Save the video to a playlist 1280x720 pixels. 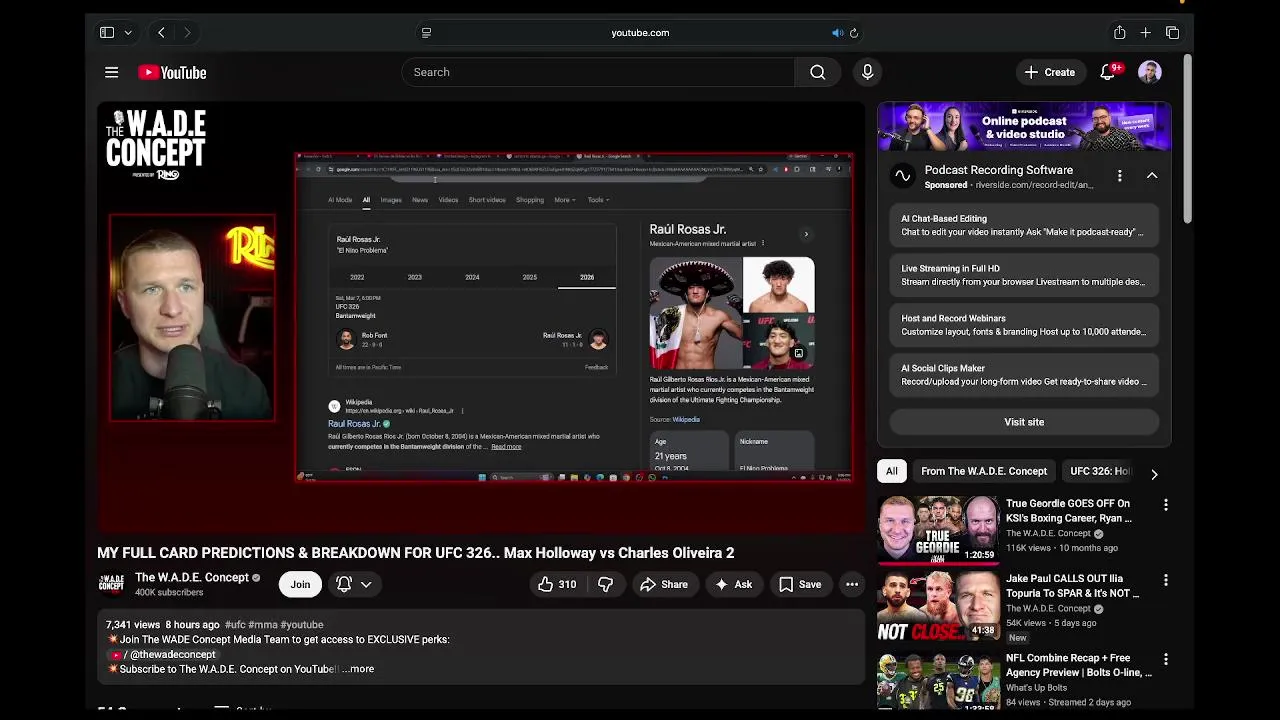pos(800,584)
